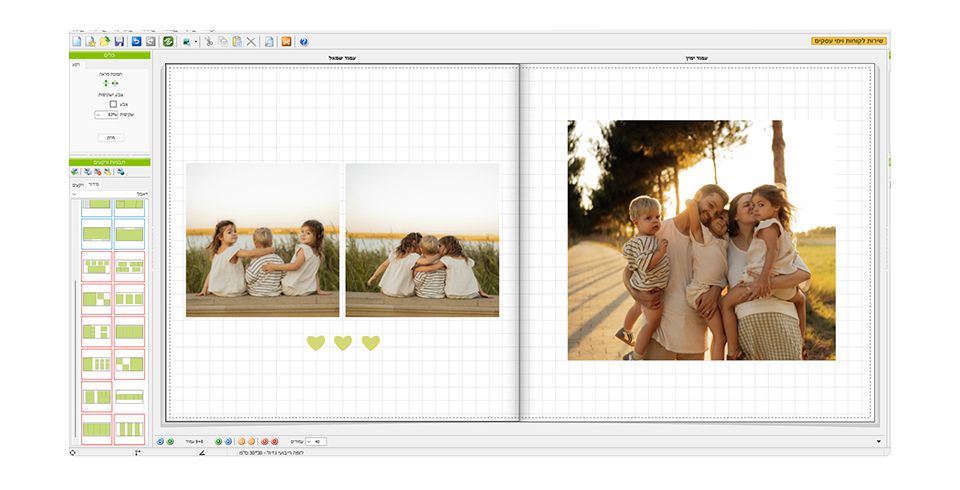Click the first orange round button
This screenshot has width=960, height=490.
click(241, 442)
